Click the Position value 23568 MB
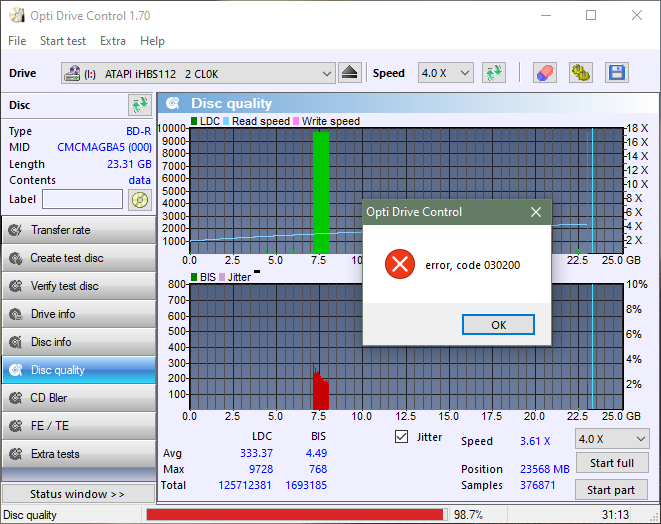The height and width of the screenshot is (524, 661). (x=545, y=469)
